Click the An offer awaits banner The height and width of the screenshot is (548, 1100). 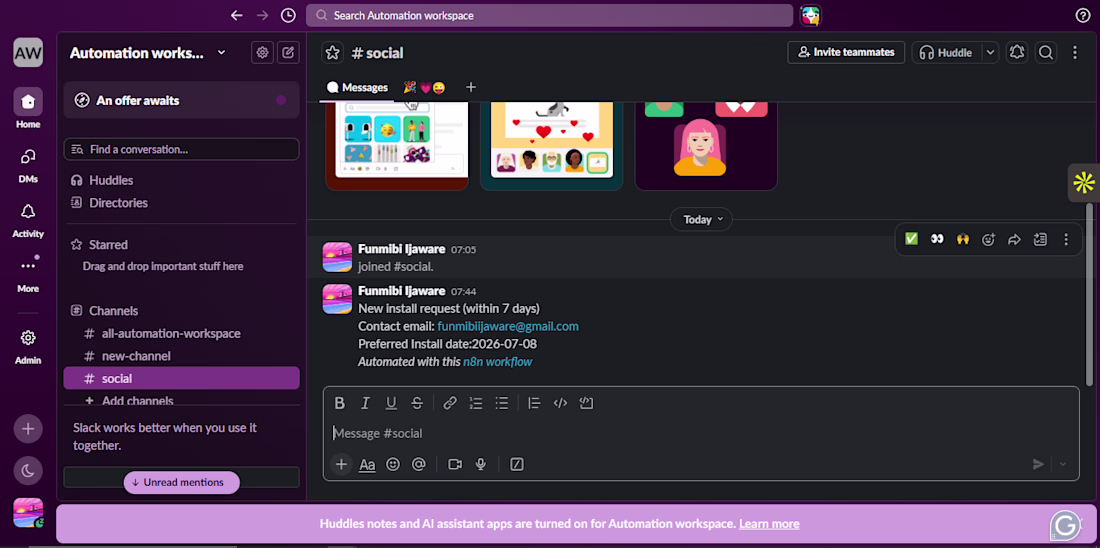tap(181, 100)
